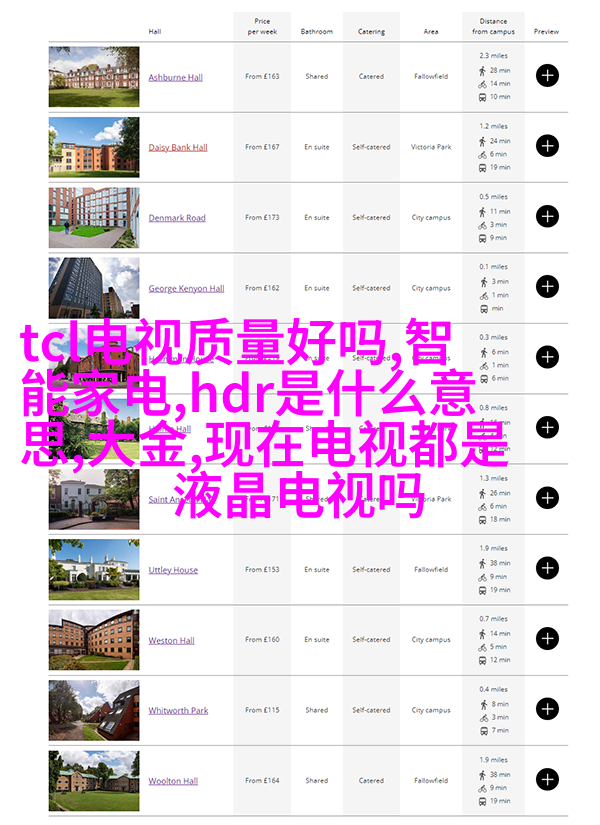
Task: Click the Price per week column header
Action: point(262,26)
